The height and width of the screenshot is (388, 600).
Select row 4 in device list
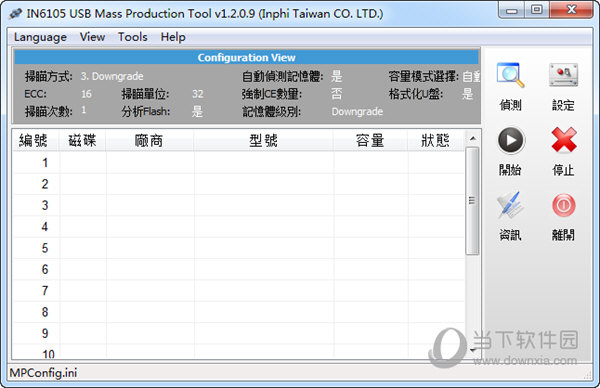pyautogui.click(x=239, y=227)
